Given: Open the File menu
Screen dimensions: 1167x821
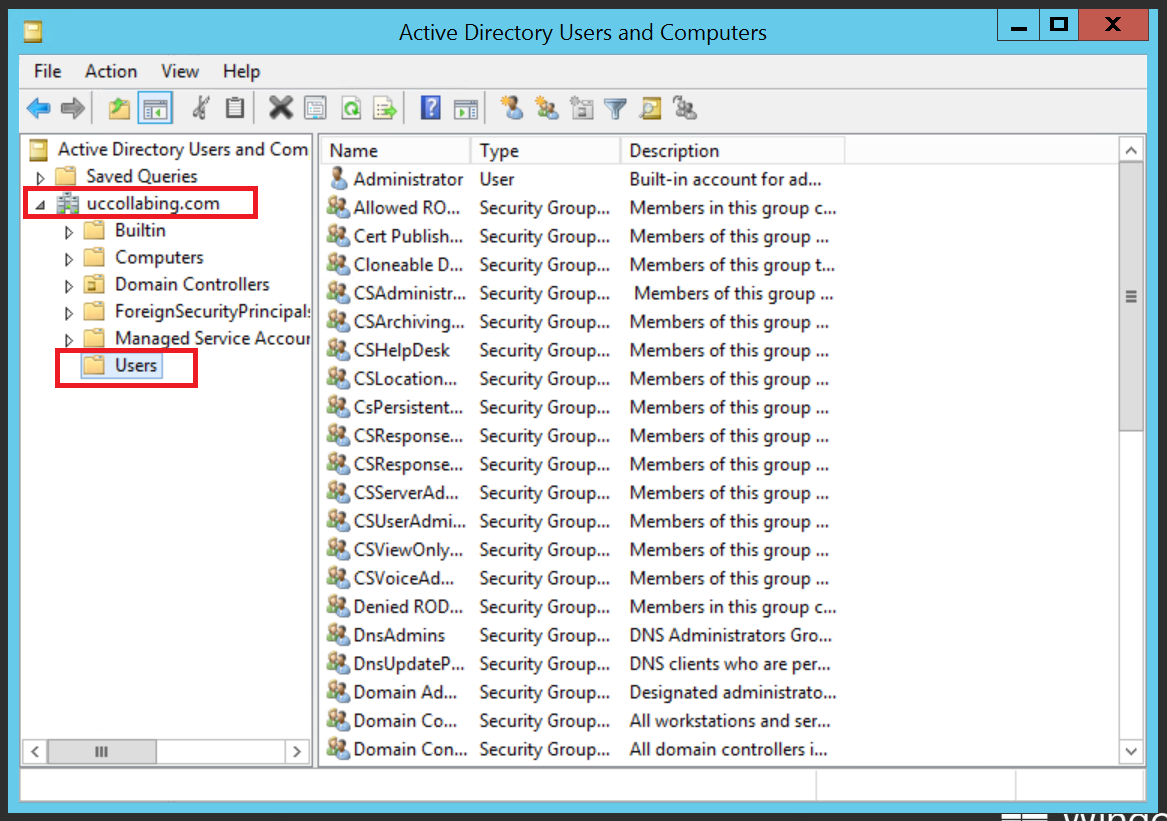Looking at the screenshot, I should pos(48,71).
